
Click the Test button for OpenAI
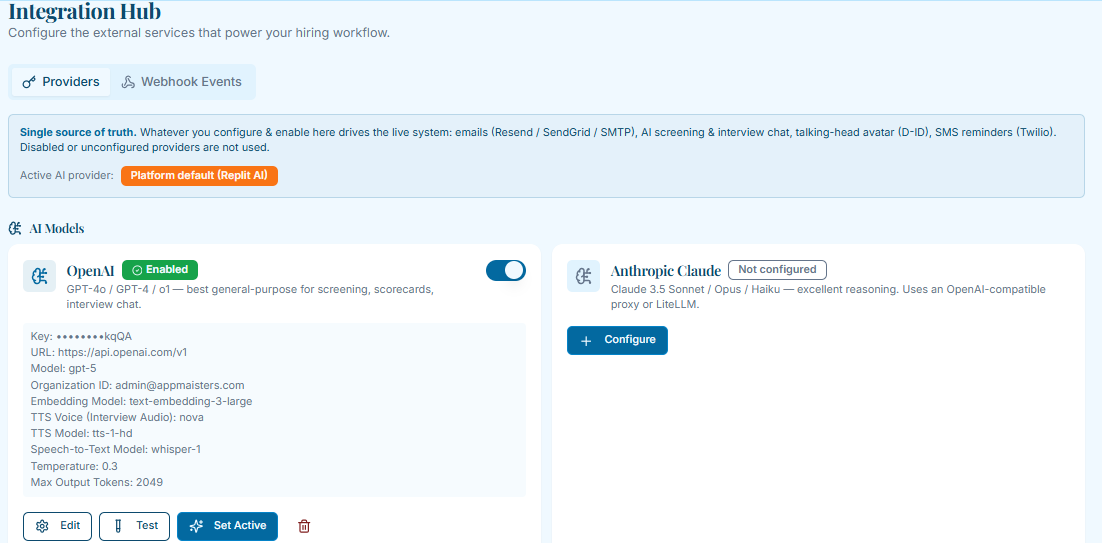[134, 526]
